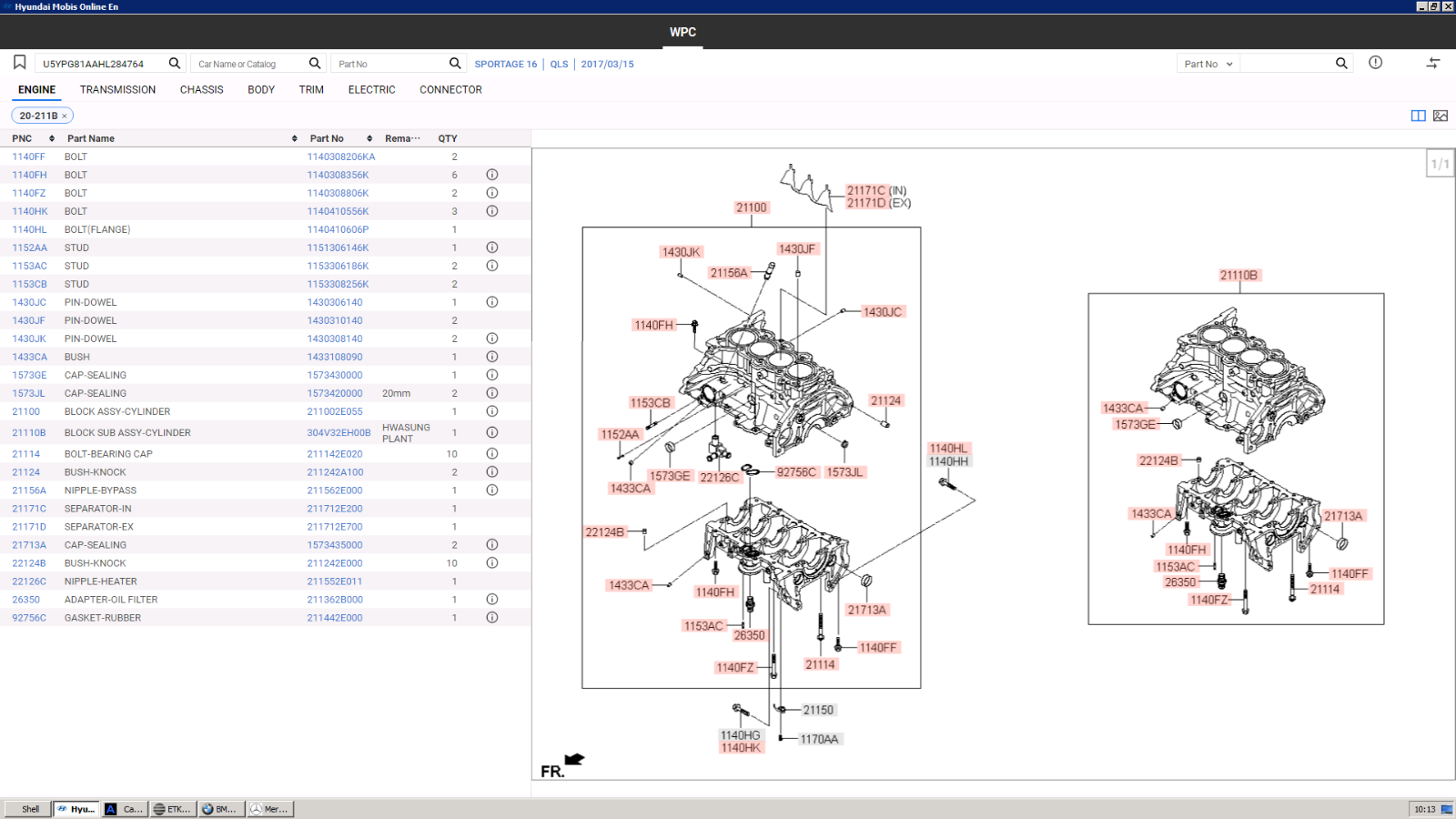
Task: Select the ENGINE tab
Action: [x=37, y=89]
